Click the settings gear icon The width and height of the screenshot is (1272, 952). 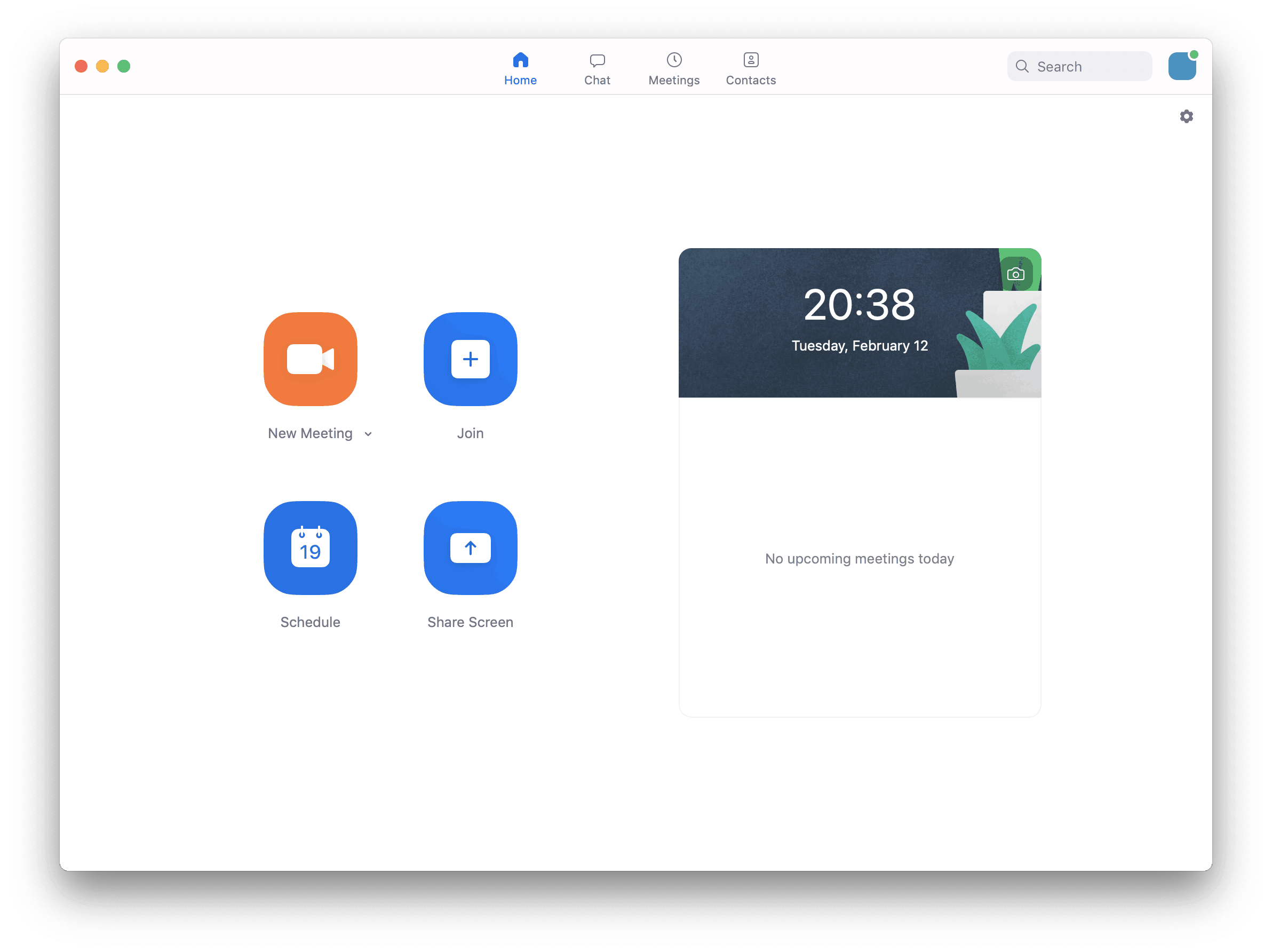pyautogui.click(x=1186, y=116)
